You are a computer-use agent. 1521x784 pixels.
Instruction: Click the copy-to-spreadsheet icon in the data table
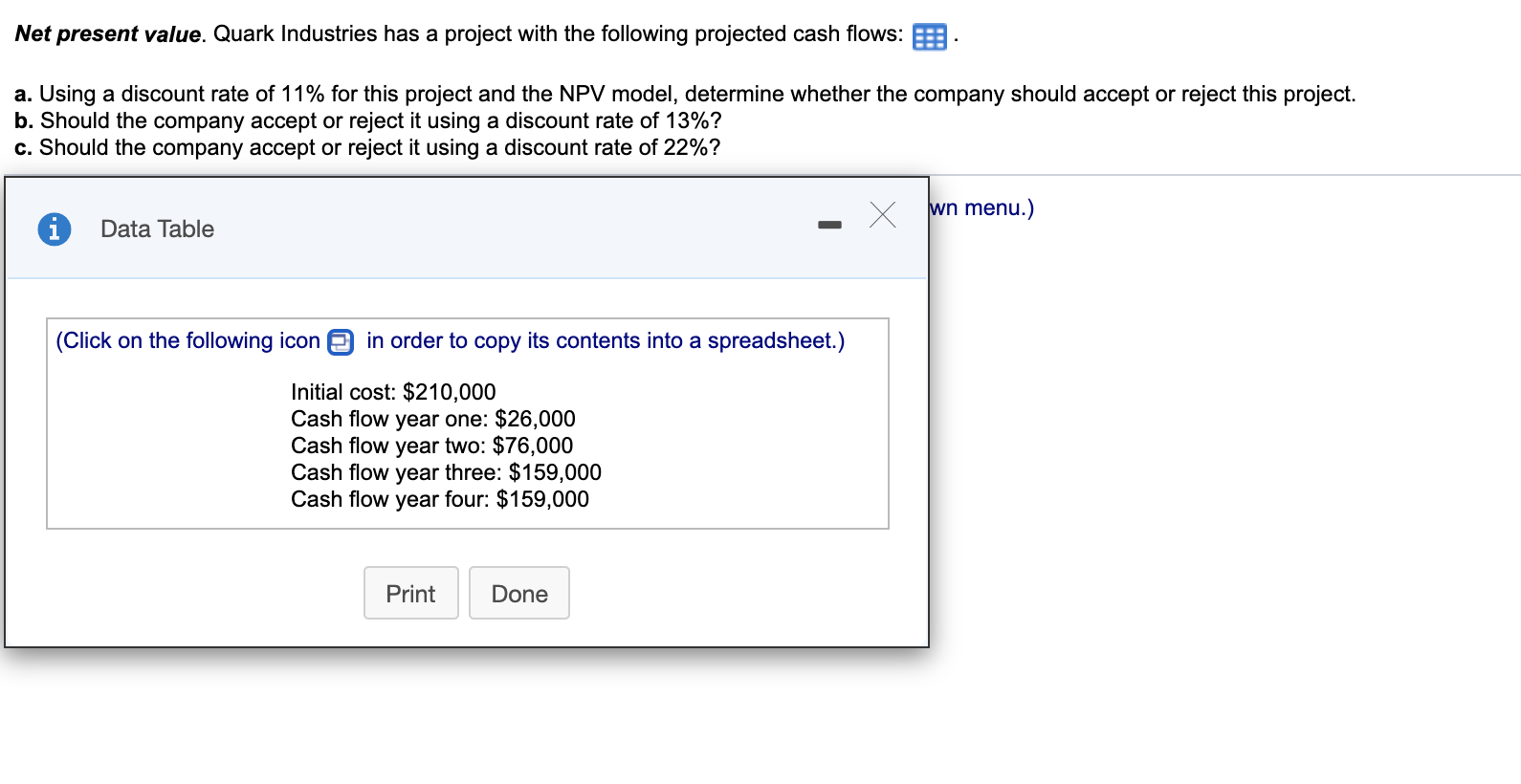pos(341,341)
